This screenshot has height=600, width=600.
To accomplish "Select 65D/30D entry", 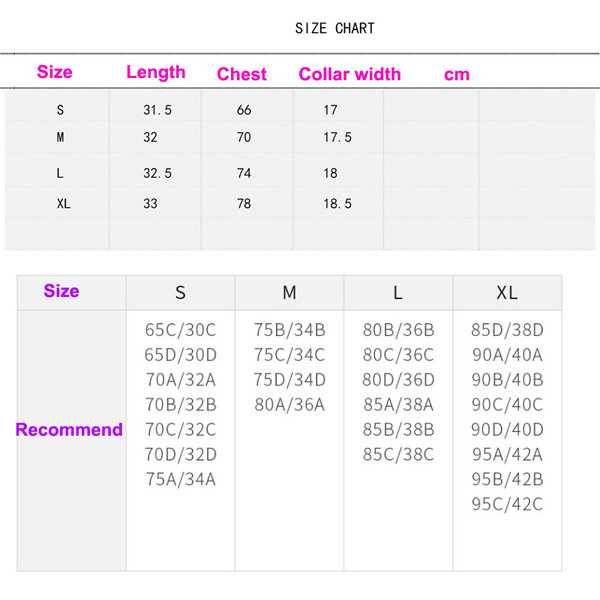I will [x=181, y=355].
